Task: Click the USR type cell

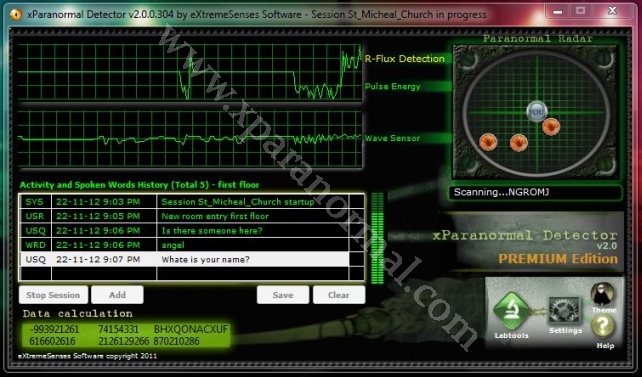Action: pyautogui.click(x=35, y=216)
